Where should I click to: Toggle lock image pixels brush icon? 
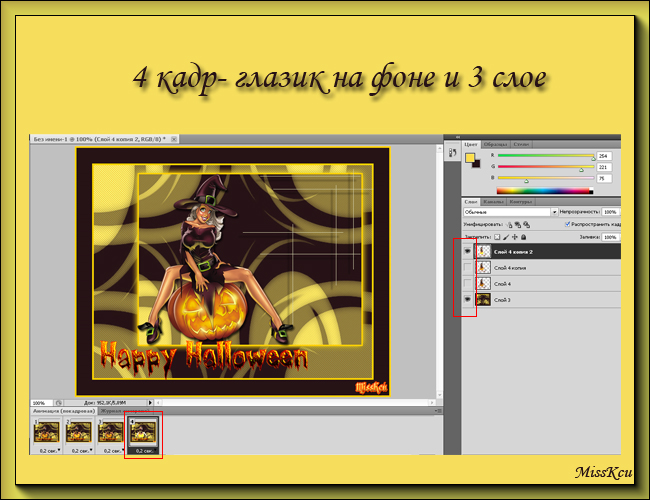tap(506, 237)
